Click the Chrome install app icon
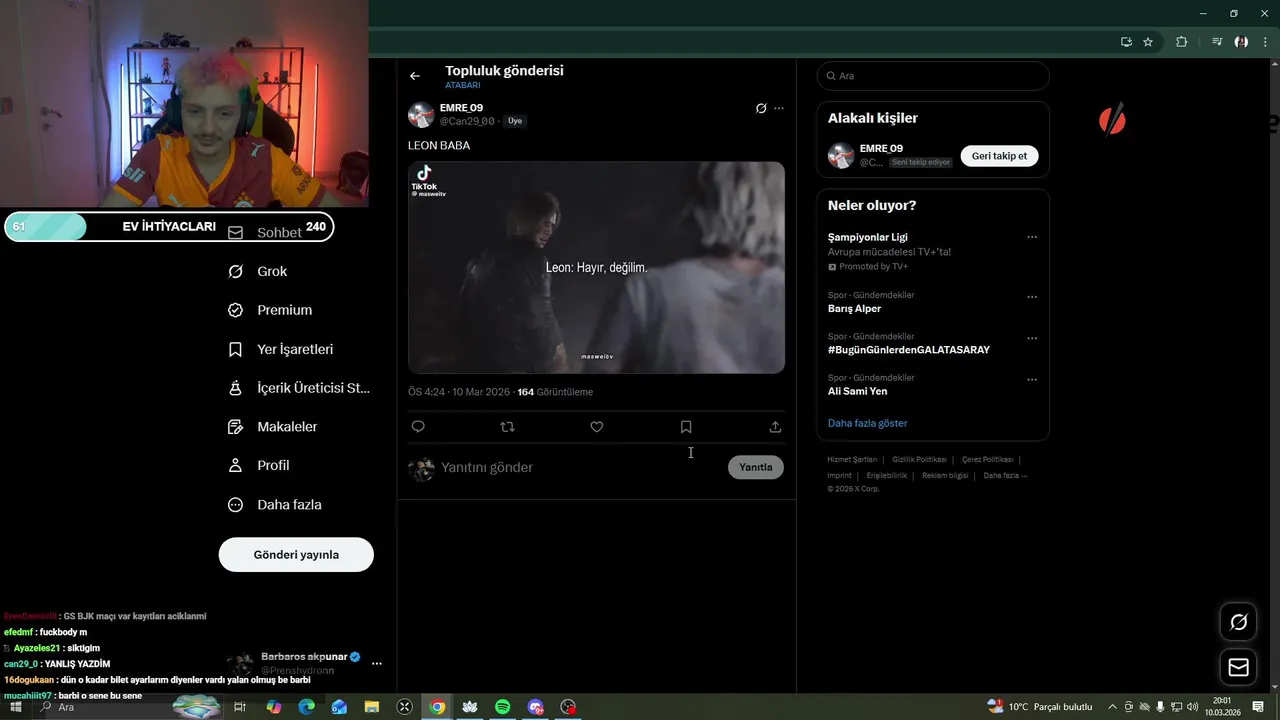 coord(1126,42)
